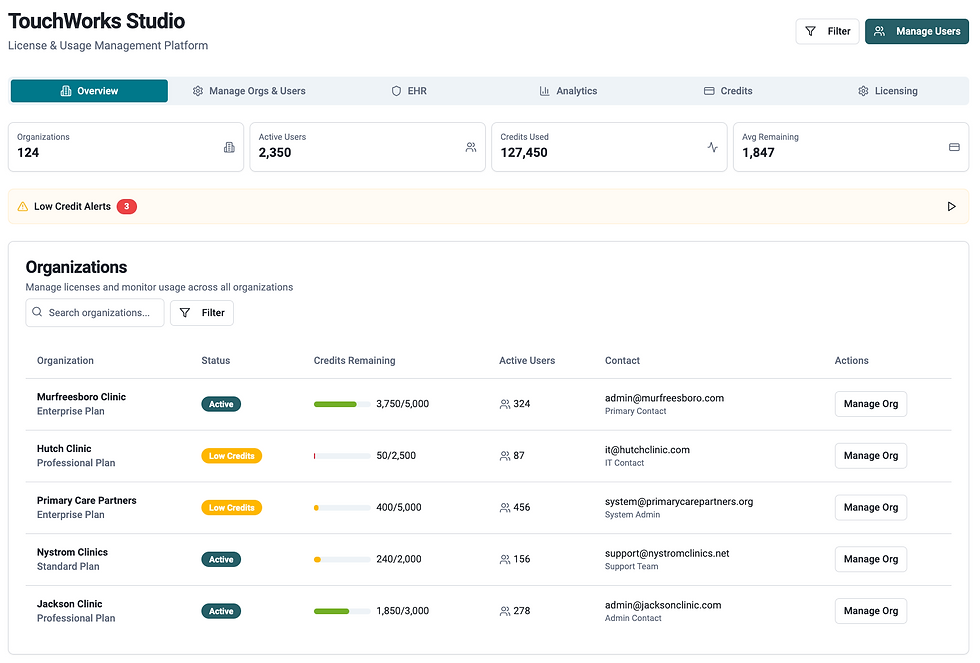Click the credit card icon in Avg Remaining card
The image size is (980, 663).
954,147
